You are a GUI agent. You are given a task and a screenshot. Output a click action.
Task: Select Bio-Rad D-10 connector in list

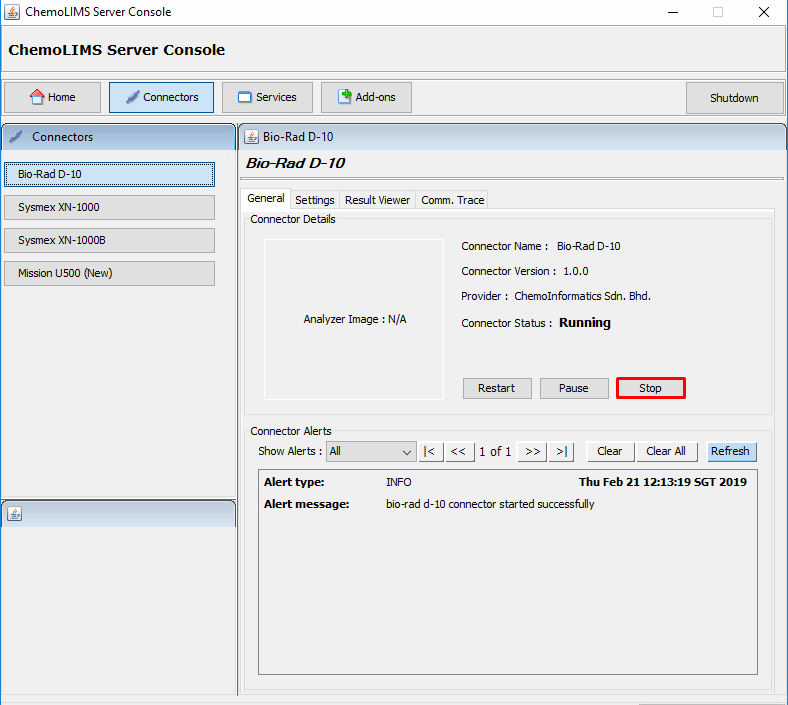(109, 174)
